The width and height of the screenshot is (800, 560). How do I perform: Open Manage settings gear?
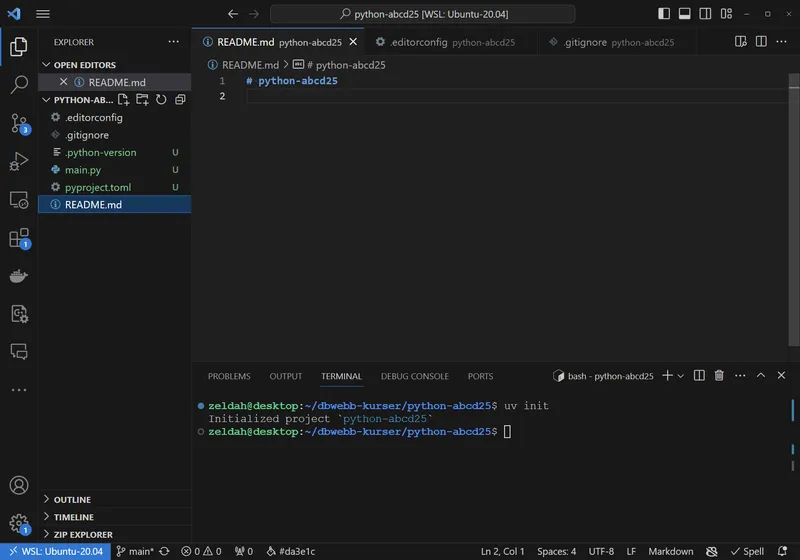[x=19, y=523]
